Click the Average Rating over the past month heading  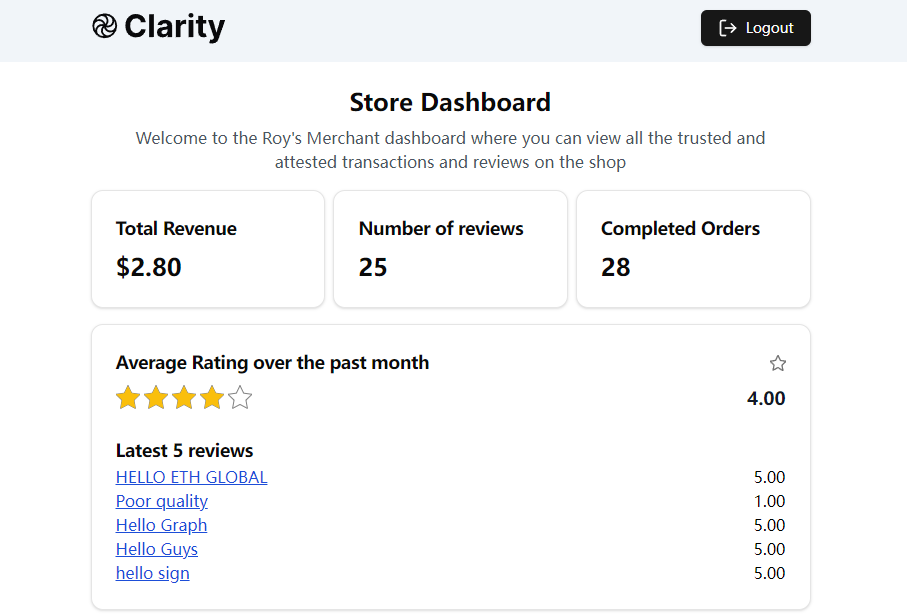272,363
